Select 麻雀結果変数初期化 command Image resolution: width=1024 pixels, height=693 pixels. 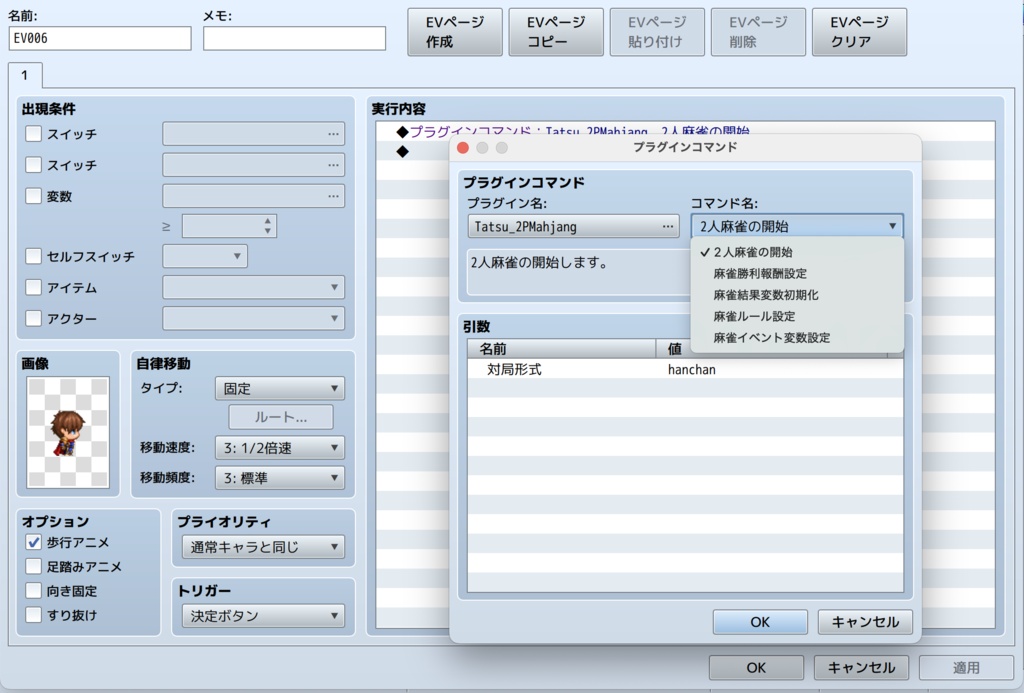click(797, 295)
